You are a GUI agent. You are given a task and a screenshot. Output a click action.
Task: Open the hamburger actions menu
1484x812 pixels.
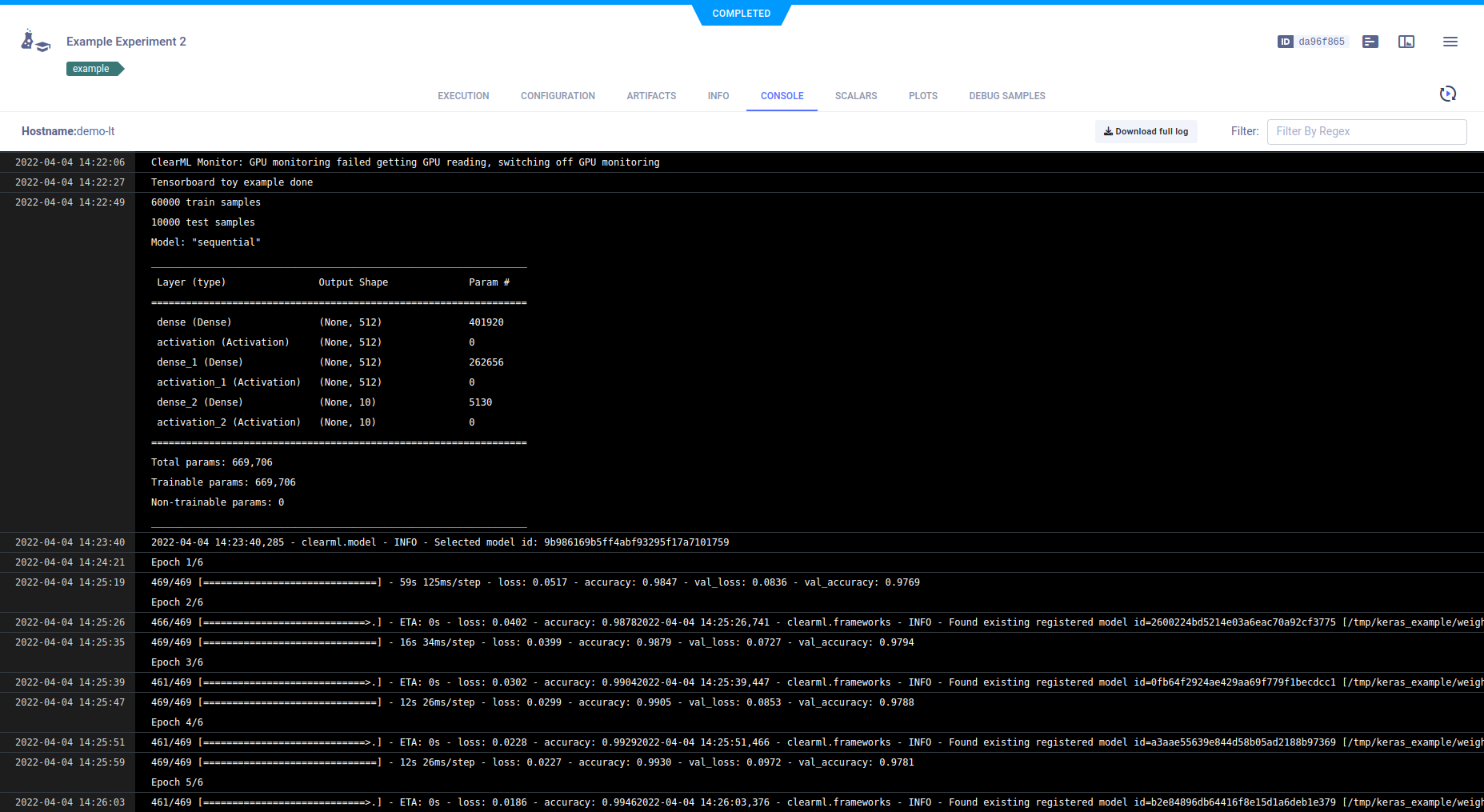(1450, 42)
